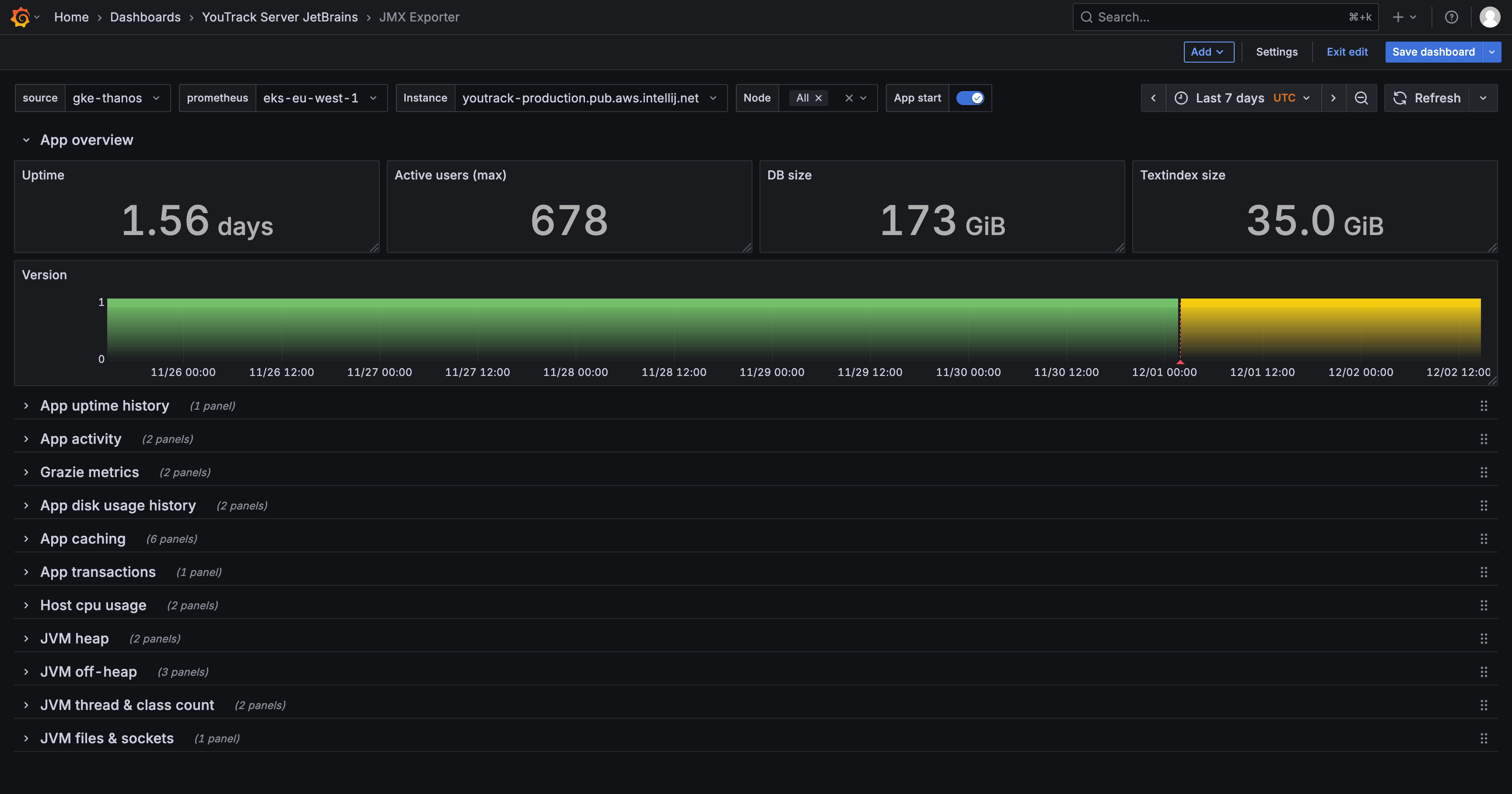This screenshot has height=794, width=1512.
Task: Open the Last 7 days time picker
Action: 1243,98
